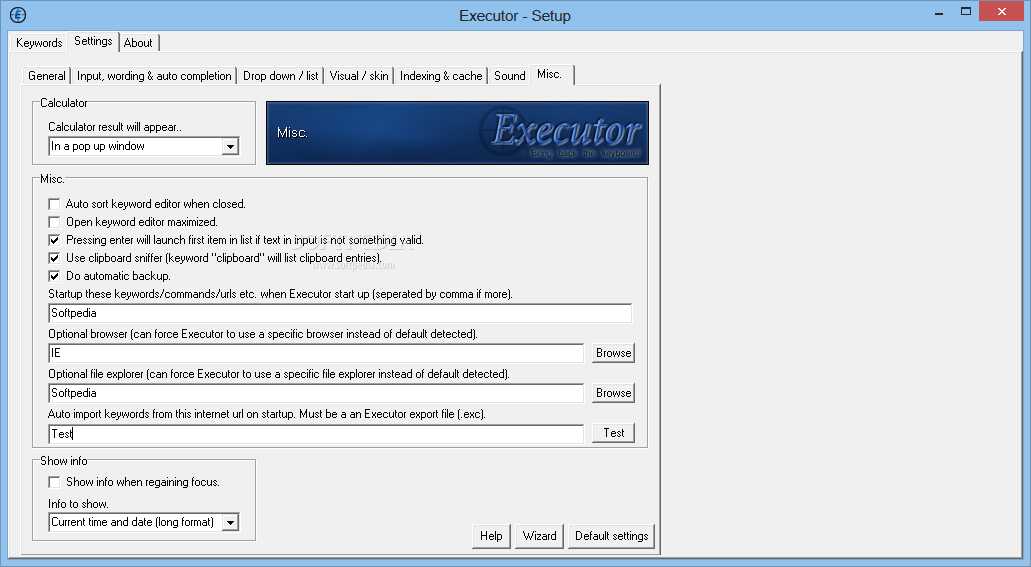Enable Show info when regaining focus
The image size is (1031, 567).
[x=54, y=482]
